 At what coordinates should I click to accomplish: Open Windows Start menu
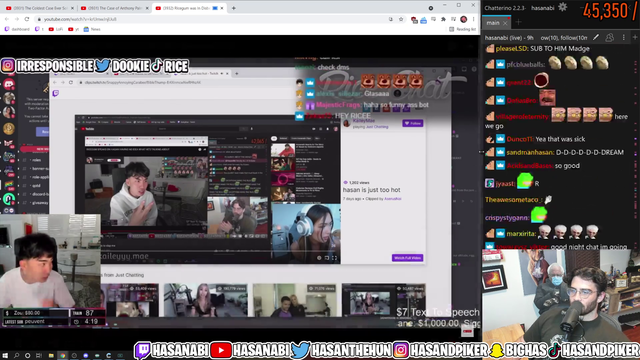(x=5, y=356)
